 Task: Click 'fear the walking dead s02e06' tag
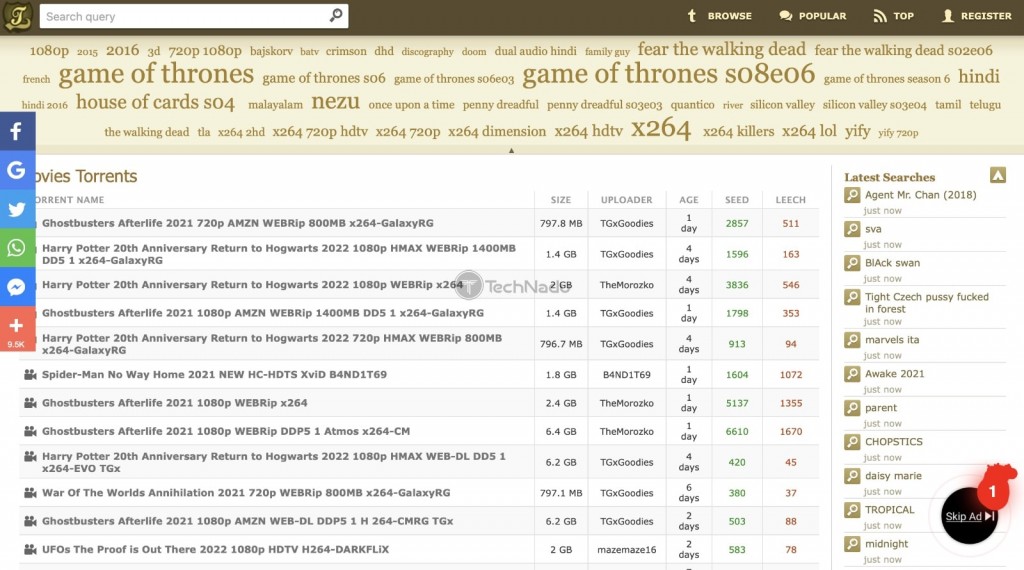903,50
